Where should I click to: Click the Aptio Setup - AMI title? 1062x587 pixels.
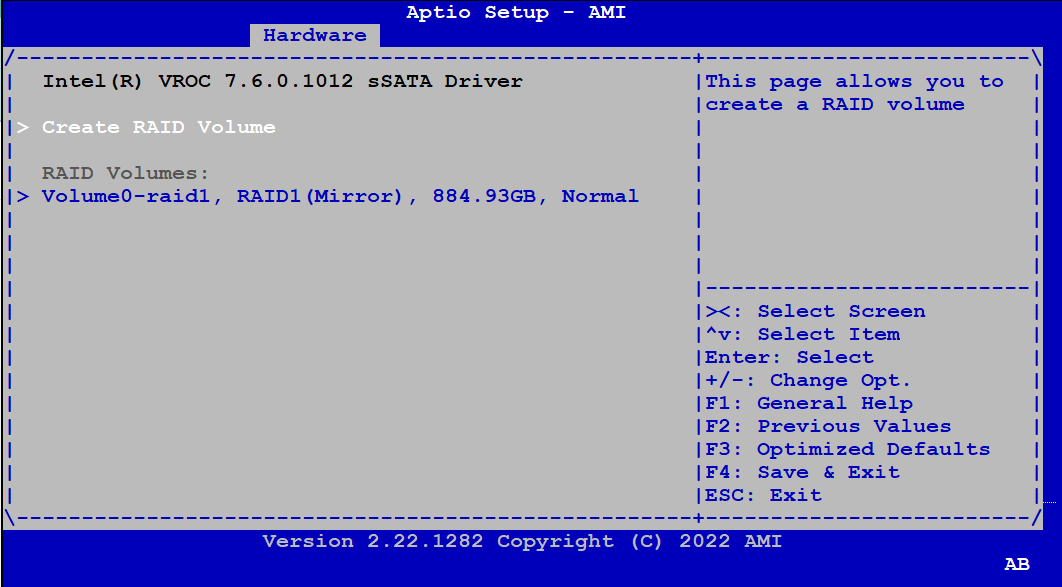516,12
